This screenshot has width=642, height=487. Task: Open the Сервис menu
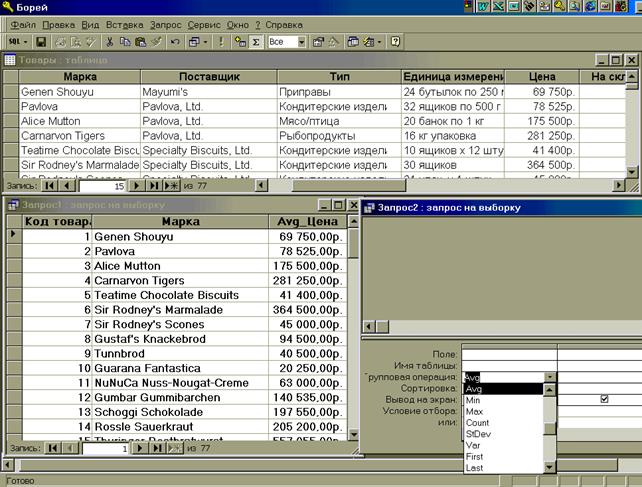(x=204, y=25)
